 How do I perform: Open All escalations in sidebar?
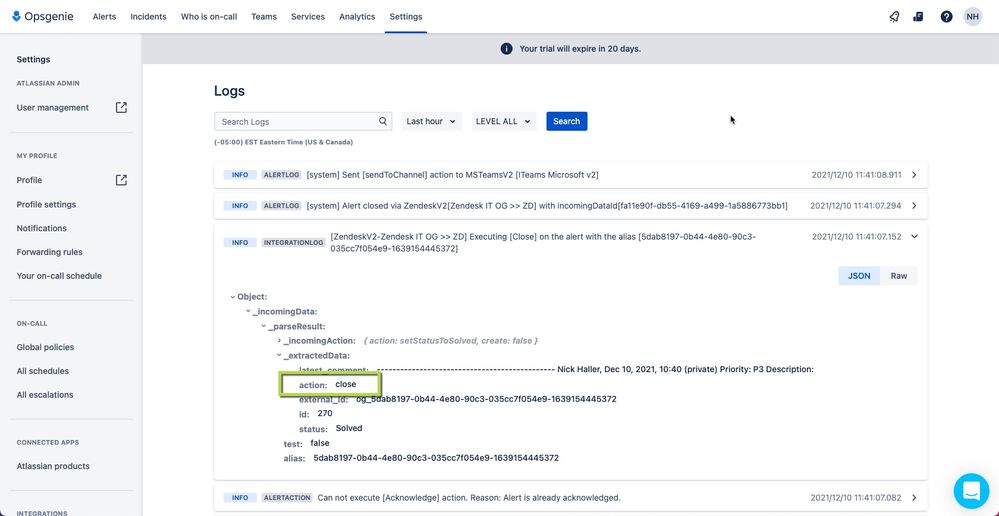(45, 395)
